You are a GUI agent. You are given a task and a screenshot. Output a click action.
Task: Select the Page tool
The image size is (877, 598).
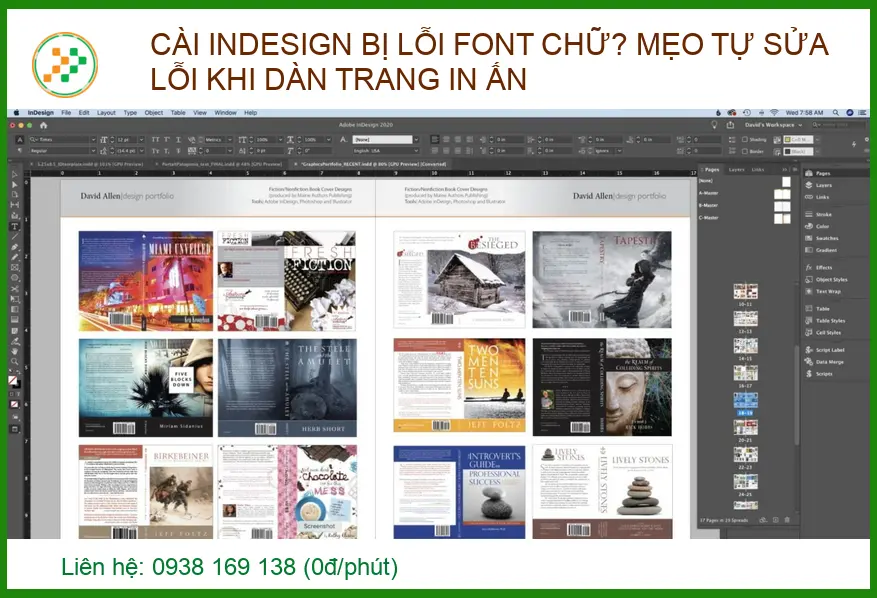[15, 194]
